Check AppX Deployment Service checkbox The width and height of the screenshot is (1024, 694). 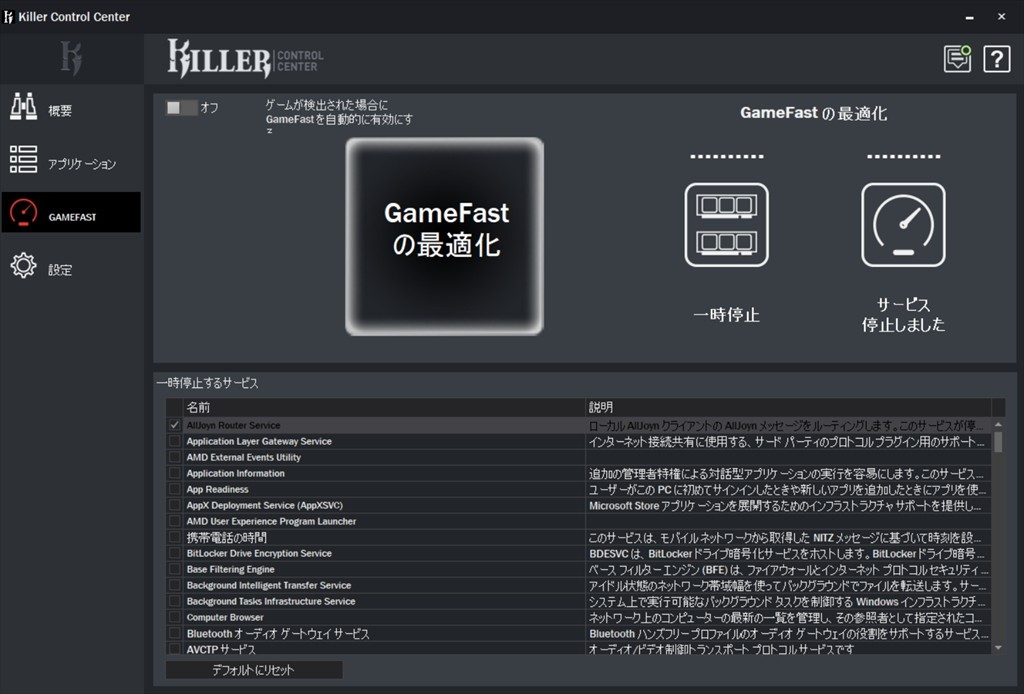coord(174,505)
